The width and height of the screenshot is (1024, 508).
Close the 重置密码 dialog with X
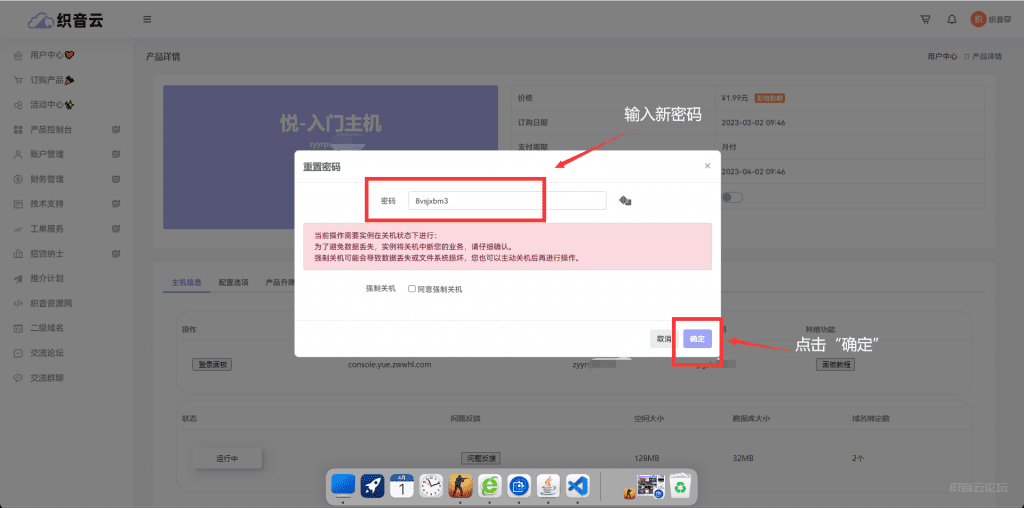tap(707, 166)
